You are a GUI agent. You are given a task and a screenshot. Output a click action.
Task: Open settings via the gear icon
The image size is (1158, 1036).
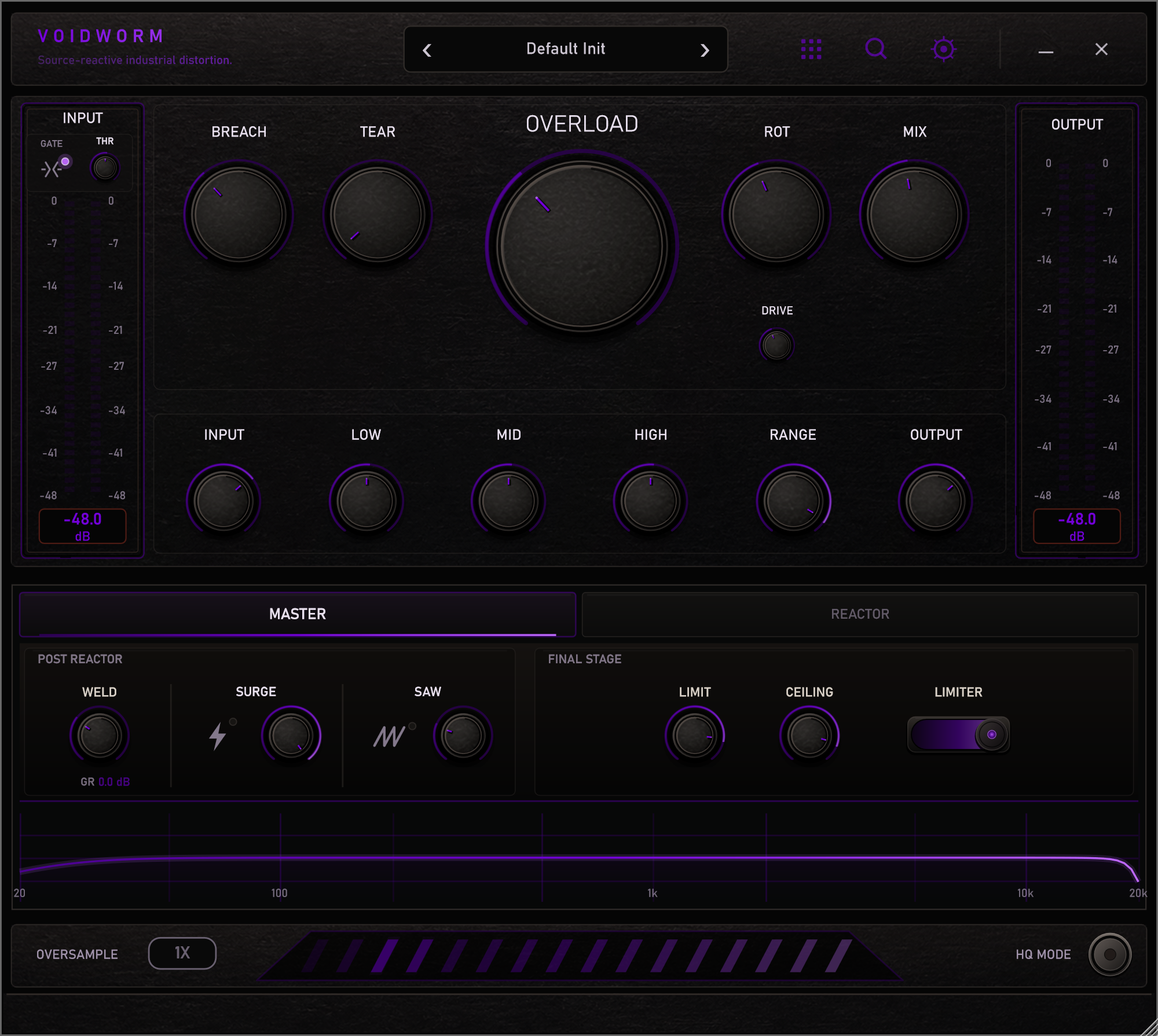click(x=943, y=49)
